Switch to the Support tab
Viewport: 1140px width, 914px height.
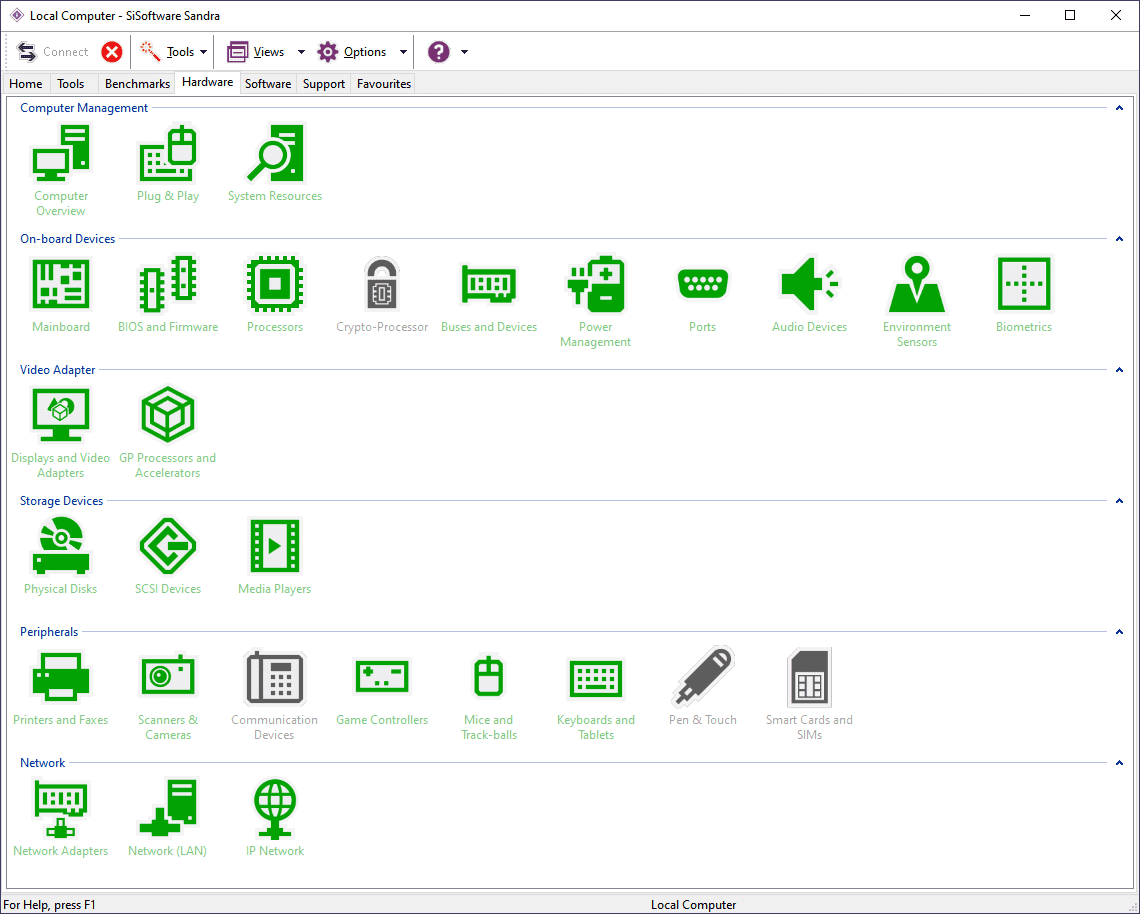tap(324, 84)
